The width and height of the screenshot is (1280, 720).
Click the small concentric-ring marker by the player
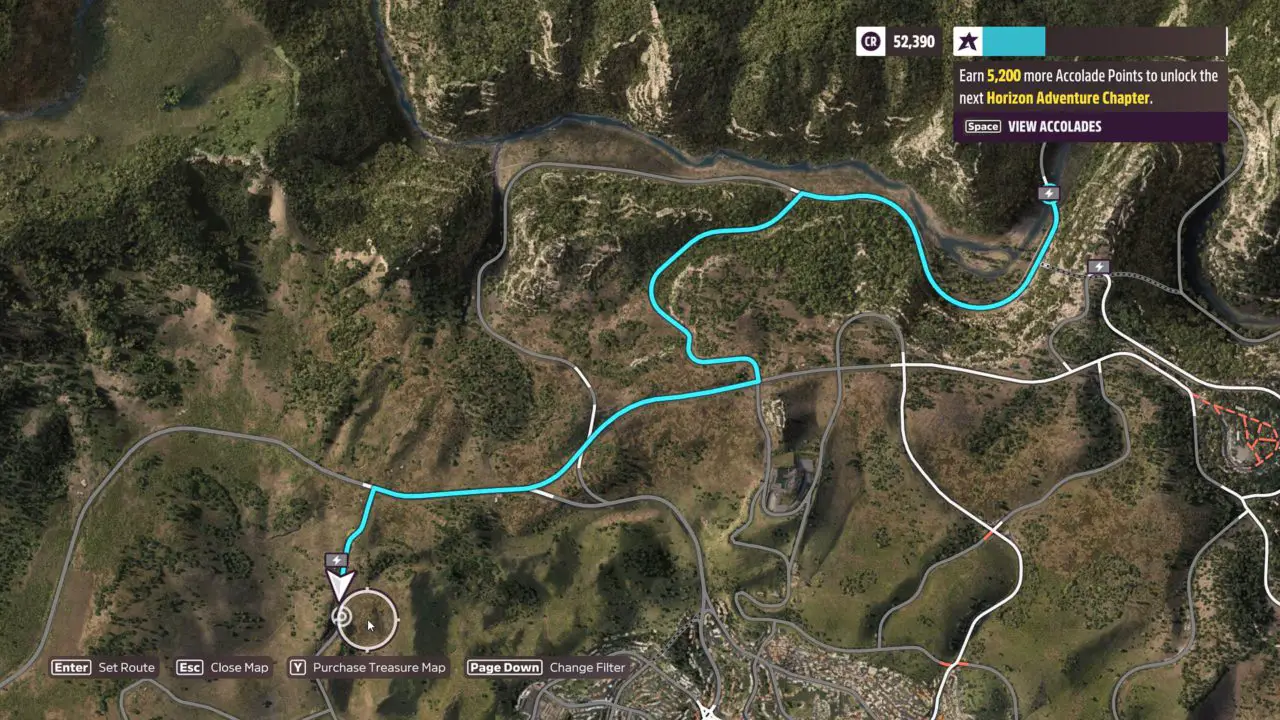pyautogui.click(x=341, y=617)
